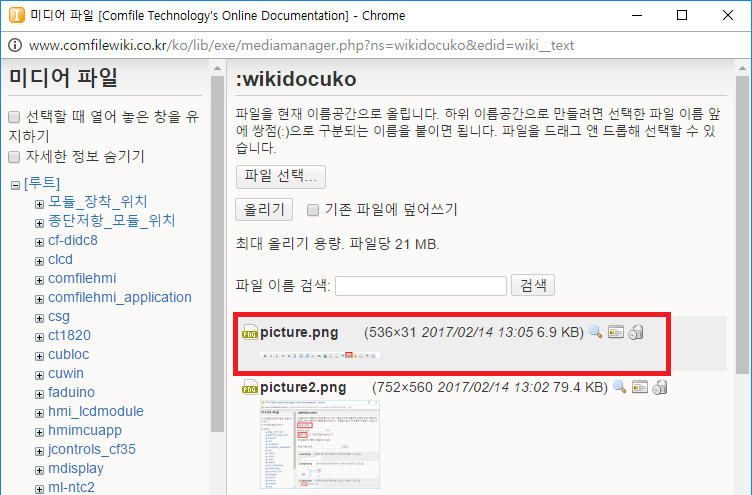Screen dimensions: 752x495
Task: Click the 파일 이름 검색 input field
Action: [x=421, y=285]
